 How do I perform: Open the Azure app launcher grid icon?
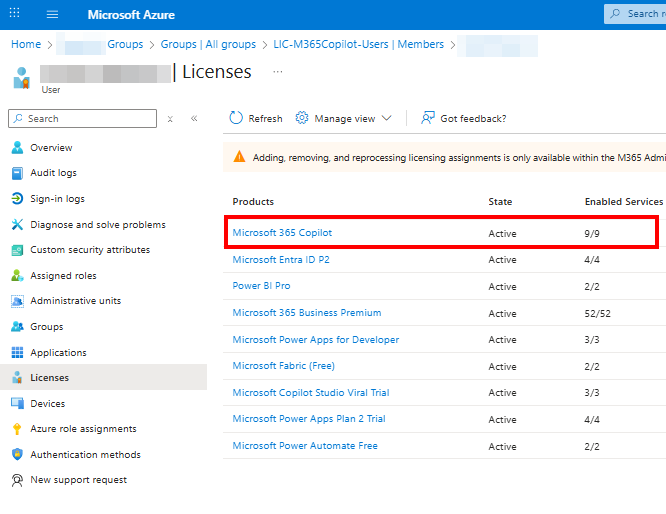point(14,13)
